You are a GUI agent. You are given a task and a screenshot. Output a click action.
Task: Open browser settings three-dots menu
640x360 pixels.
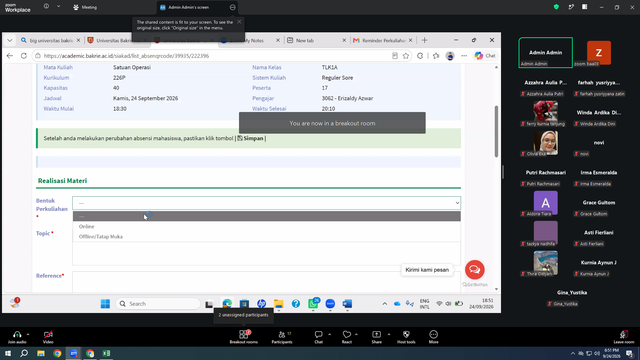[464, 56]
